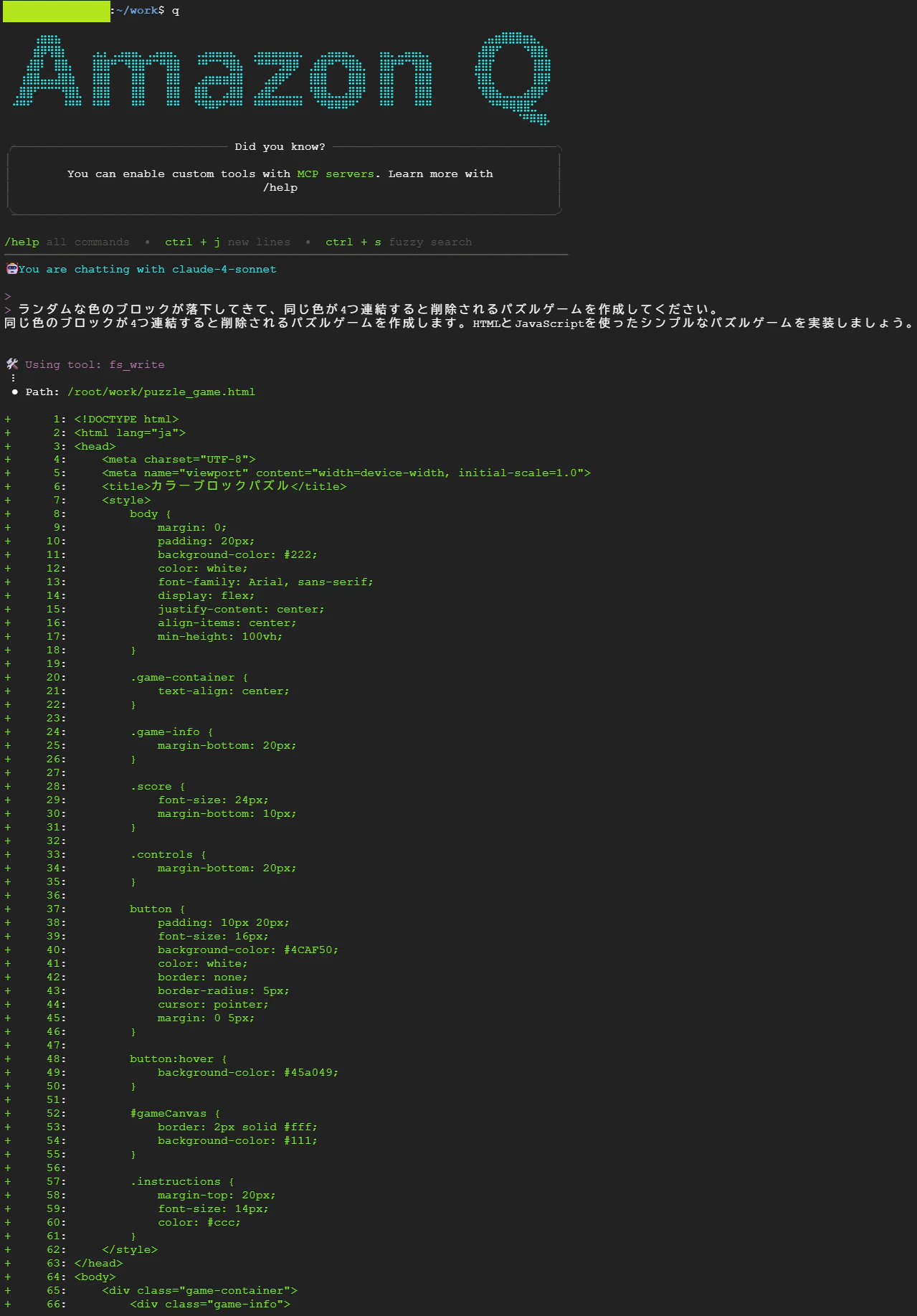
Task: Click the '<html lang="ja">' line
Action: (130, 432)
